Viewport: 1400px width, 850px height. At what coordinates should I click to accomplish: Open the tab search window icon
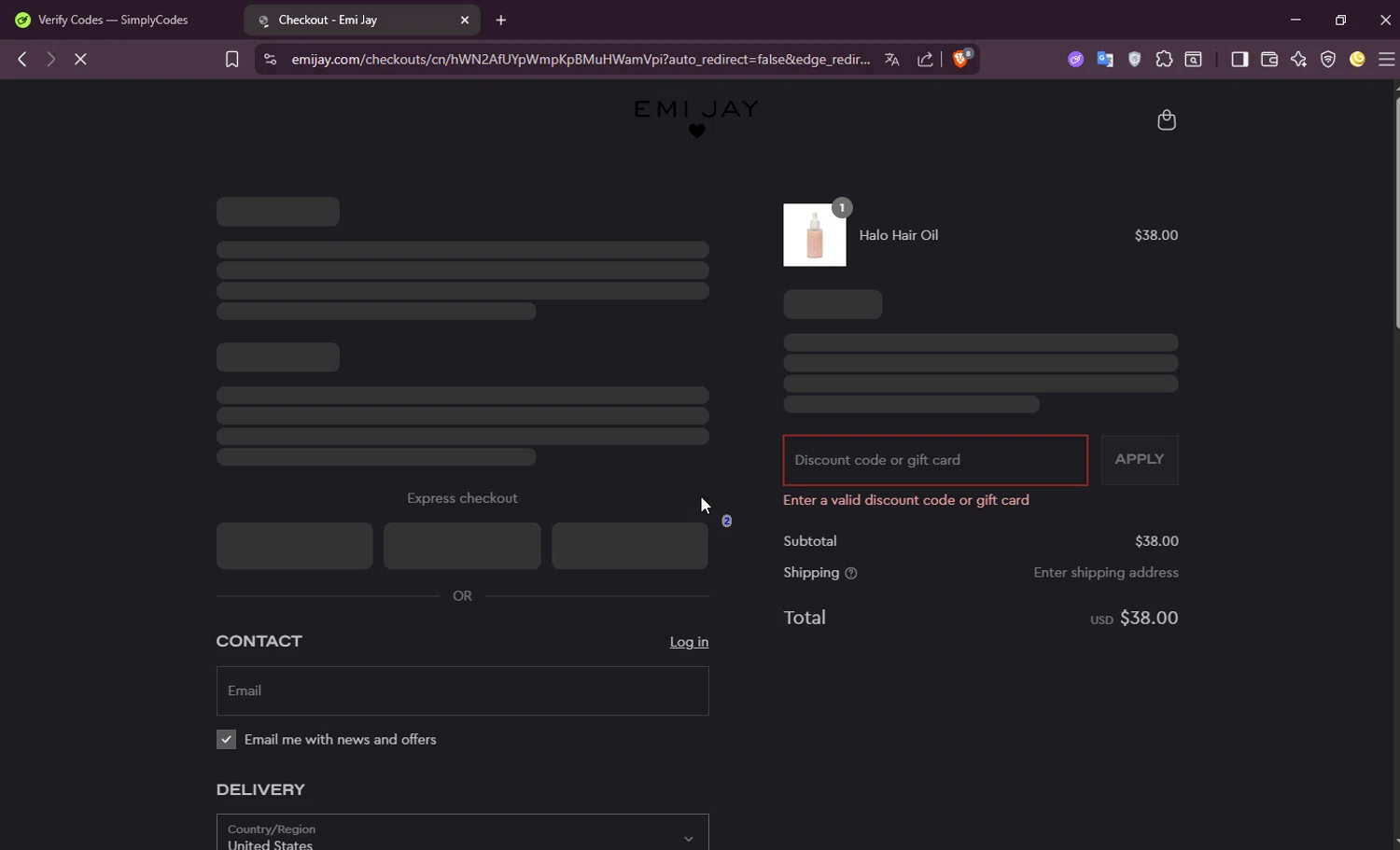pos(1194,60)
